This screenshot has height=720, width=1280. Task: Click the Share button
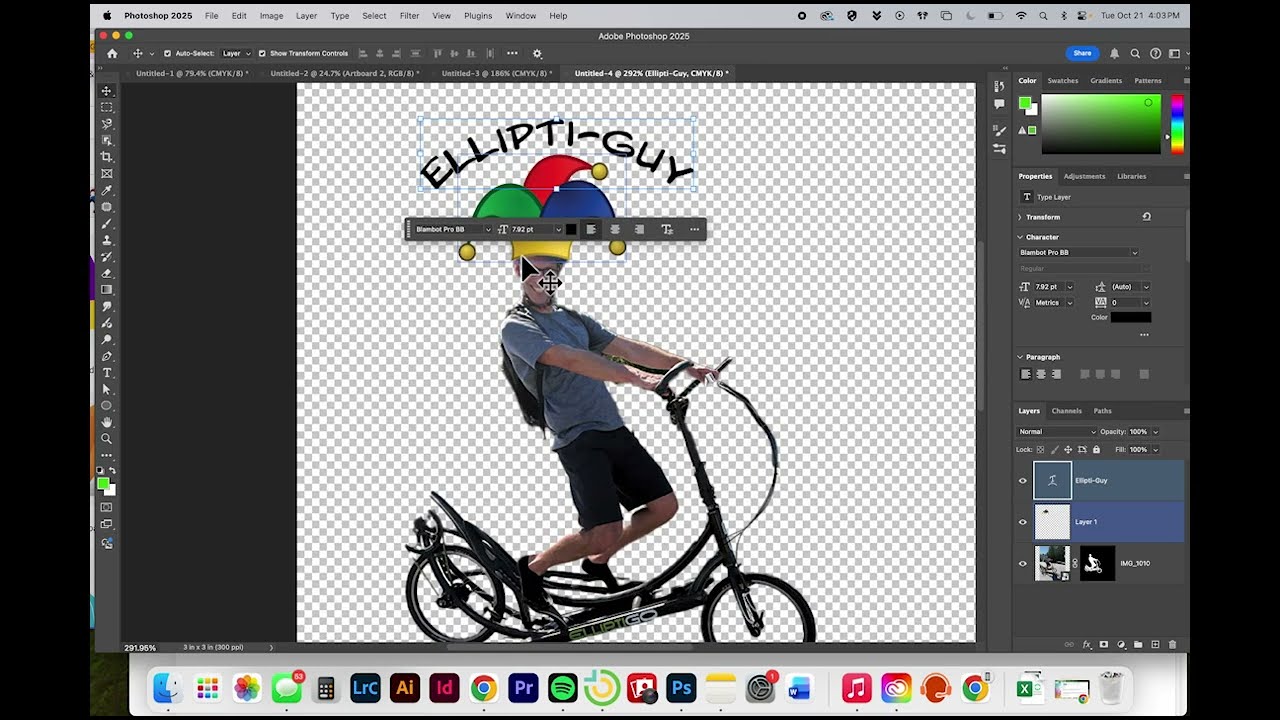(1082, 53)
